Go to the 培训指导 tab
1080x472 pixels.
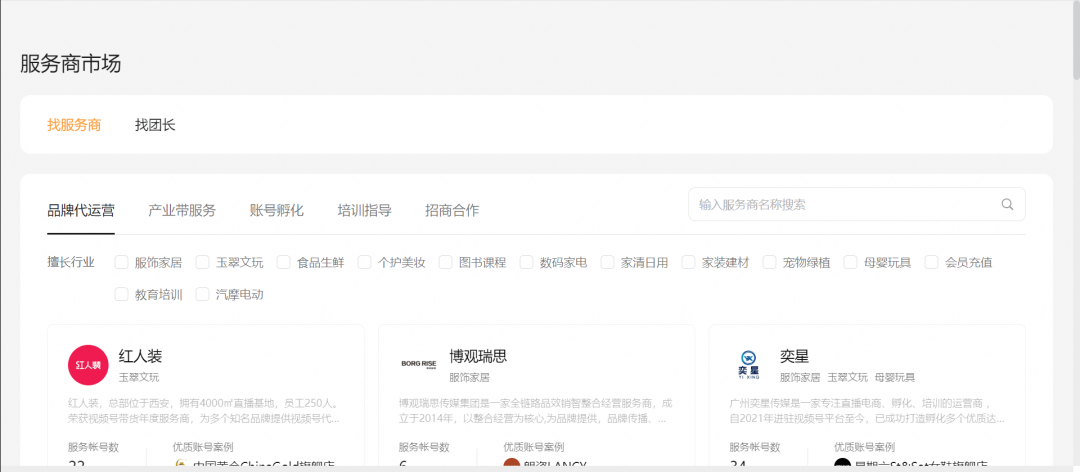click(x=364, y=210)
